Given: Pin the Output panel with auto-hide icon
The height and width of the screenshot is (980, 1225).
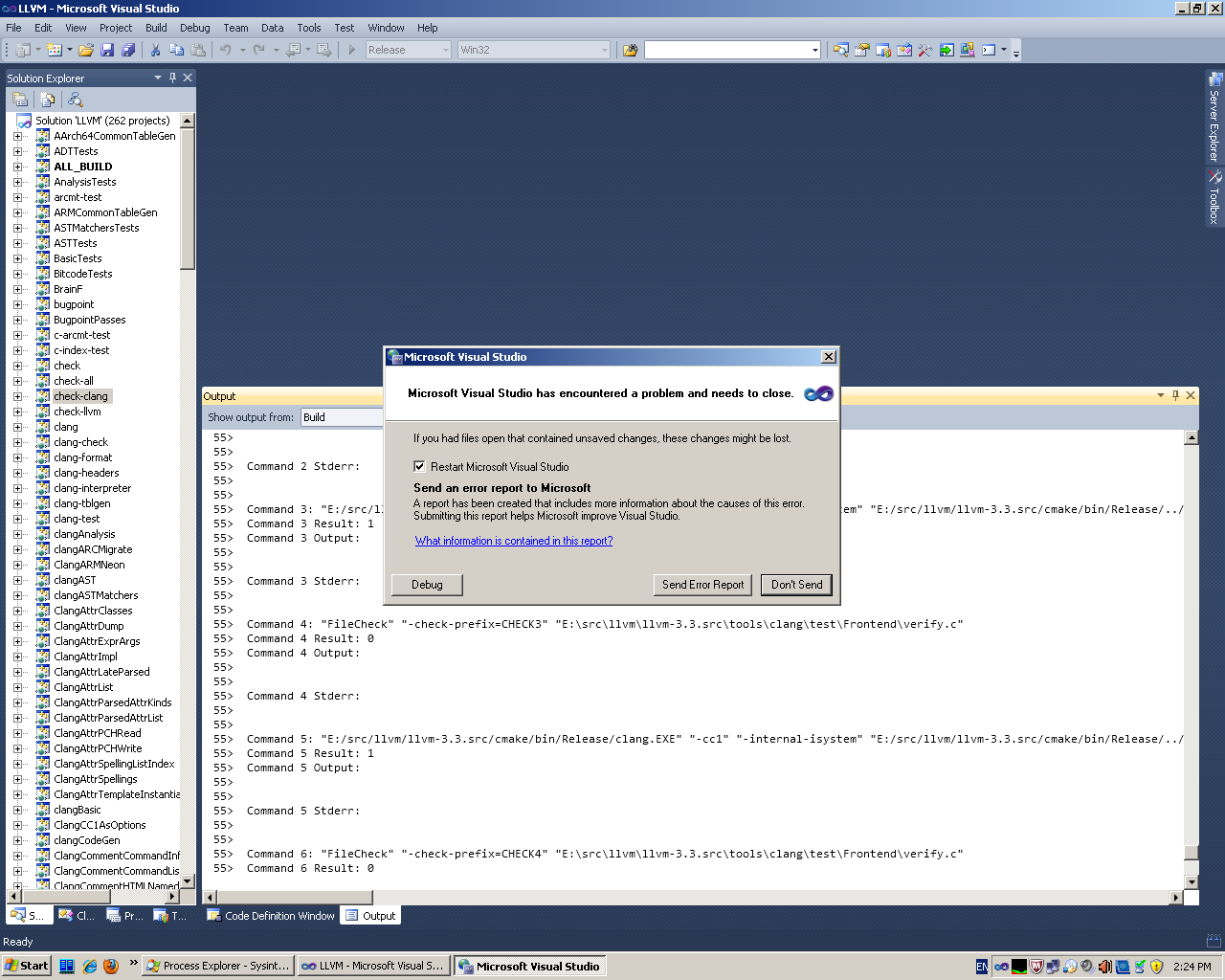Looking at the screenshot, I should coord(1175,395).
